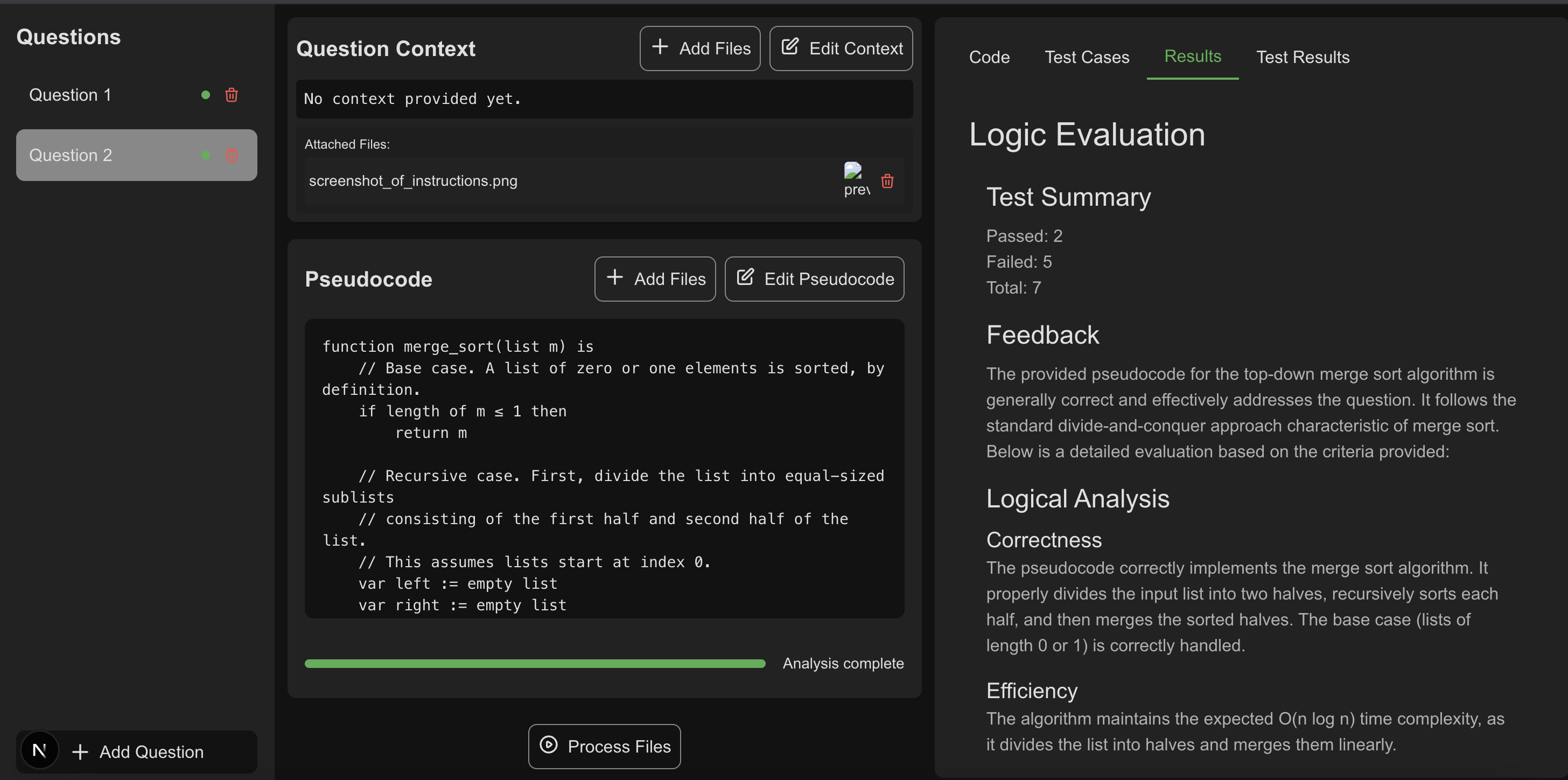The image size is (1568, 780).
Task: Open the Test Cases tab
Action: pyautogui.click(x=1087, y=57)
